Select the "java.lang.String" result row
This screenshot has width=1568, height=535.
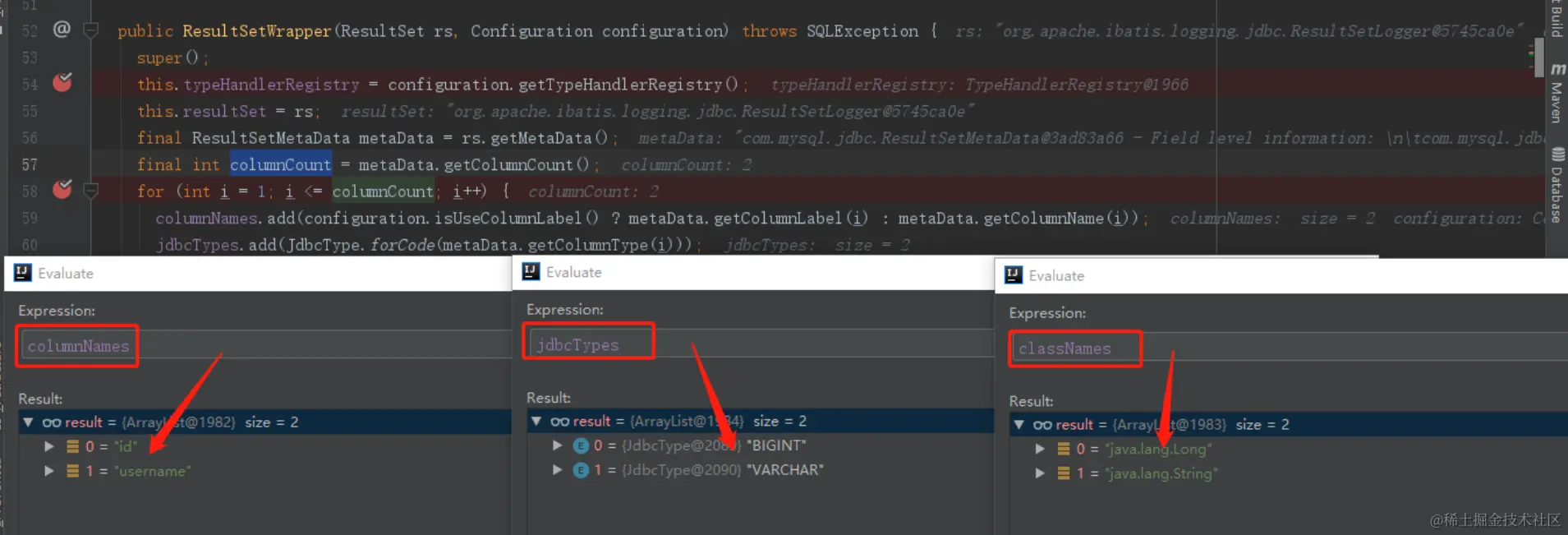click(x=1288, y=473)
